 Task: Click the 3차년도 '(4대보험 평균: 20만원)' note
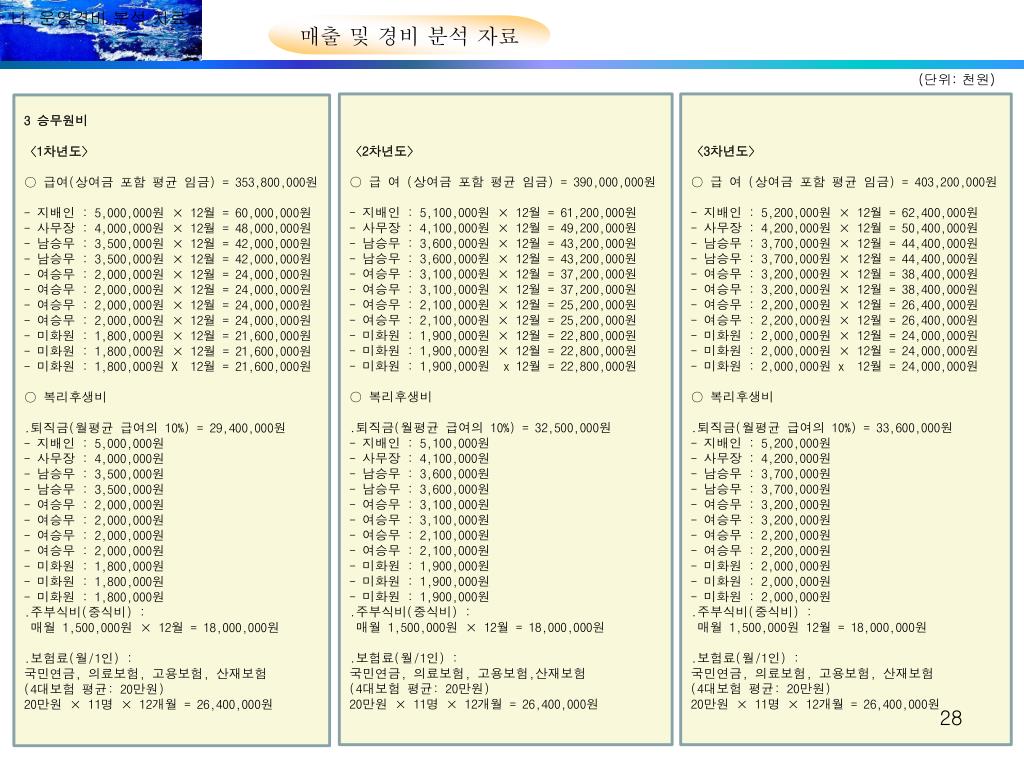tap(760, 689)
